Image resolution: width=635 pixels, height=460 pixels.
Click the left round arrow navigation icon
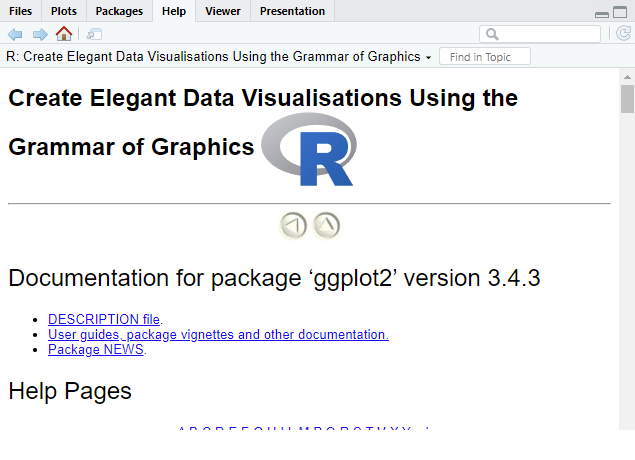click(x=293, y=226)
